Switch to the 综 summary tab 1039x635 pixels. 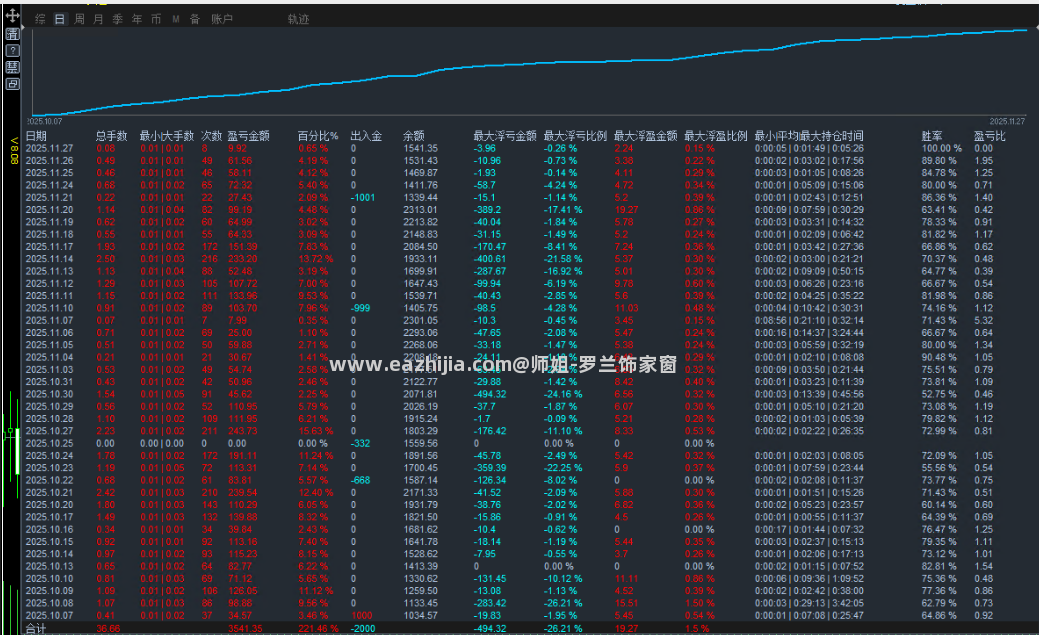40,19
